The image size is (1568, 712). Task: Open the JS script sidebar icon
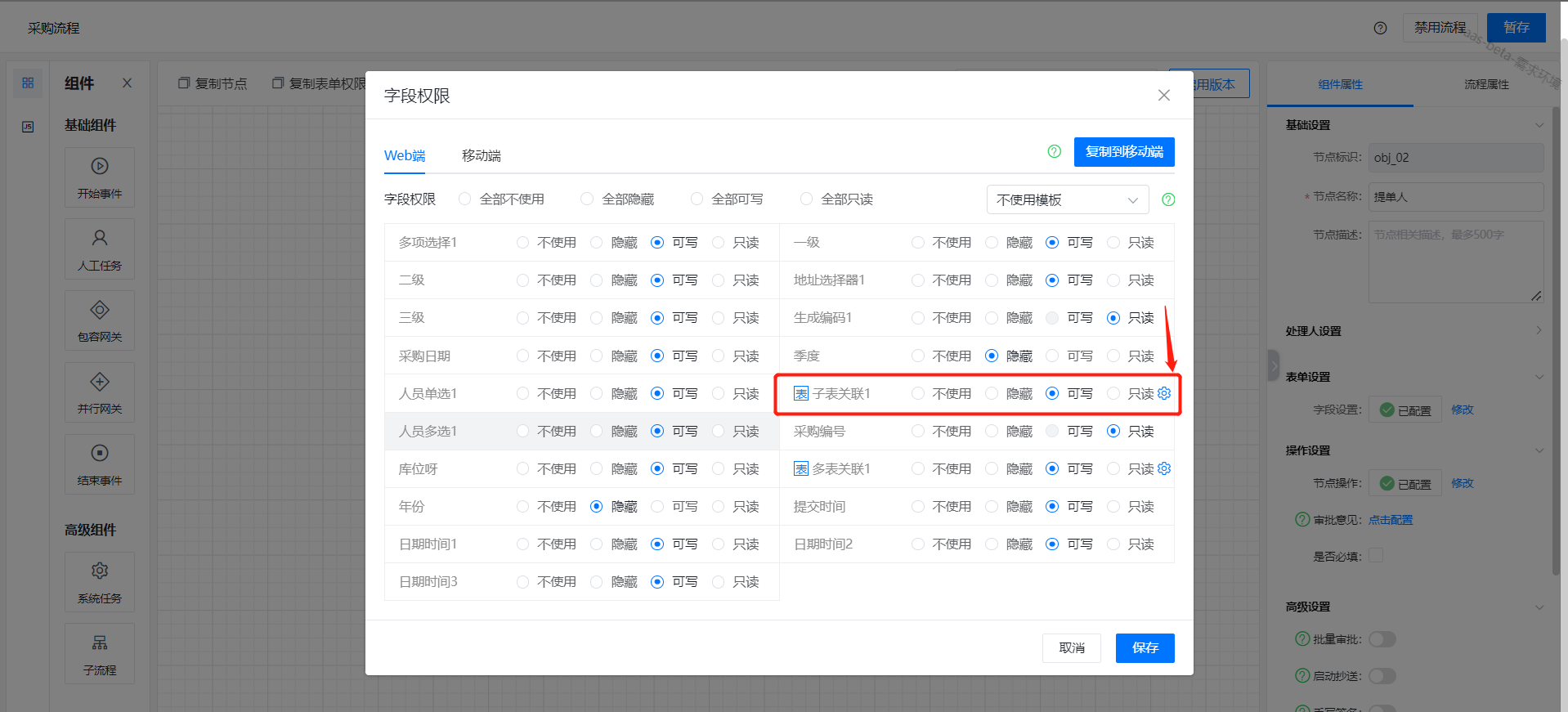point(28,127)
